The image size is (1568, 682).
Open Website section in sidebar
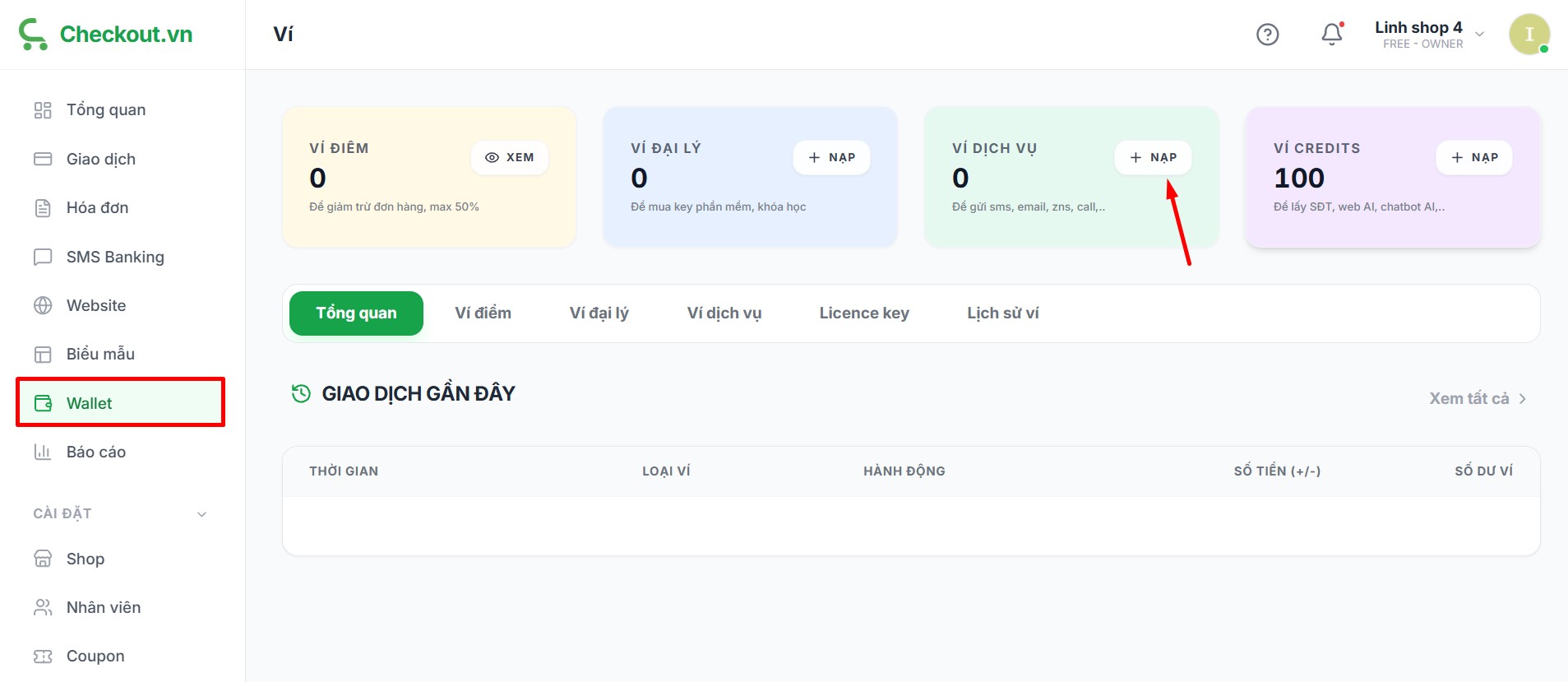point(96,305)
